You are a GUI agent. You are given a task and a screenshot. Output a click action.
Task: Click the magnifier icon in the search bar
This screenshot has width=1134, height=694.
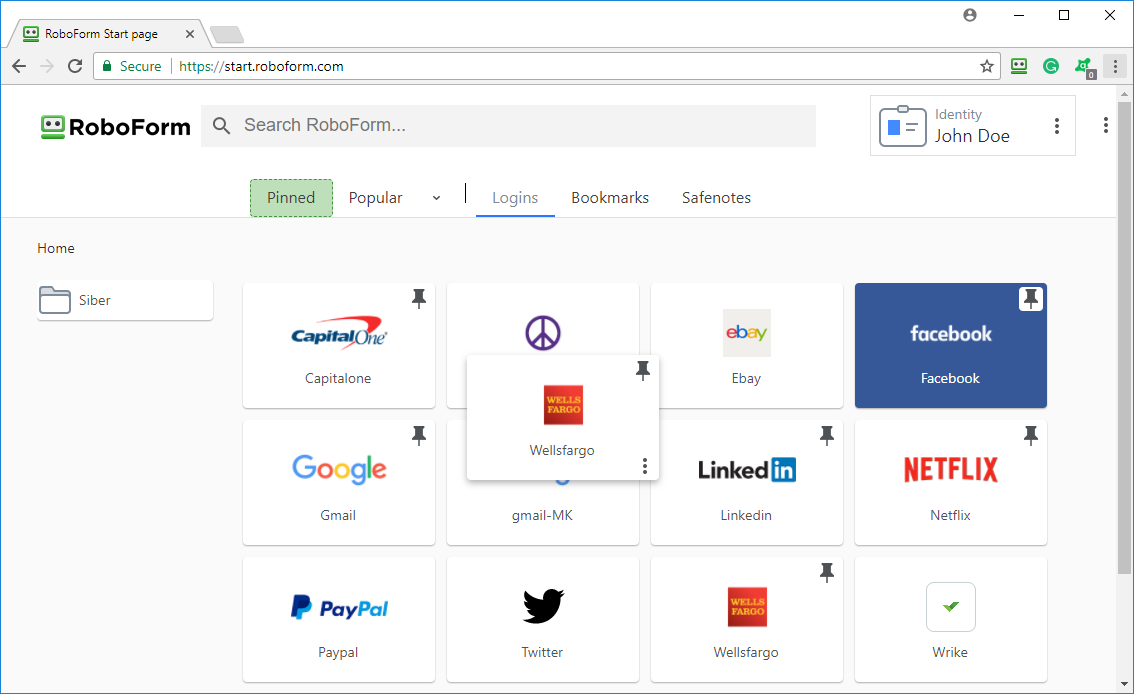coord(221,126)
